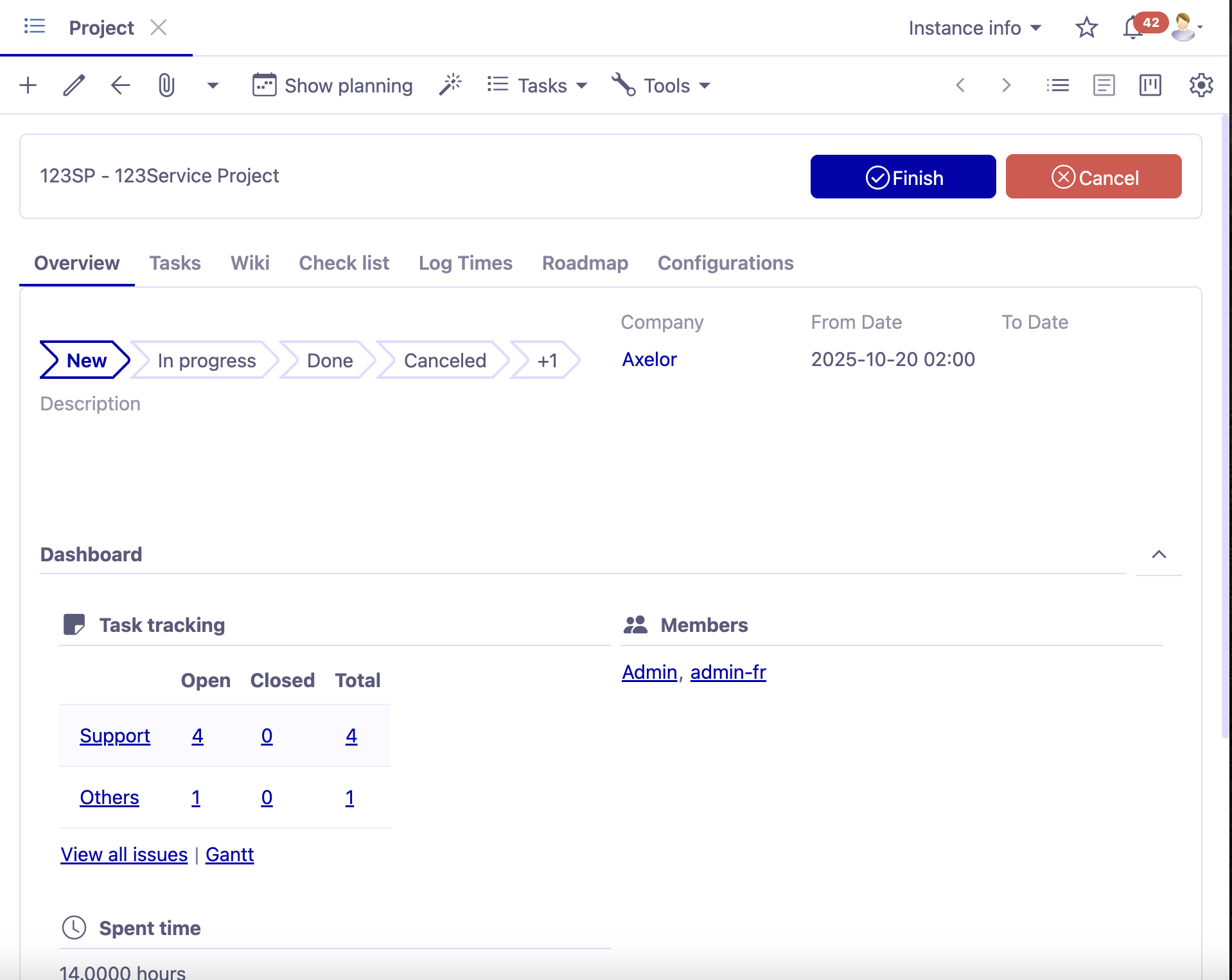Switch to kanban board view icon

[x=1150, y=85]
